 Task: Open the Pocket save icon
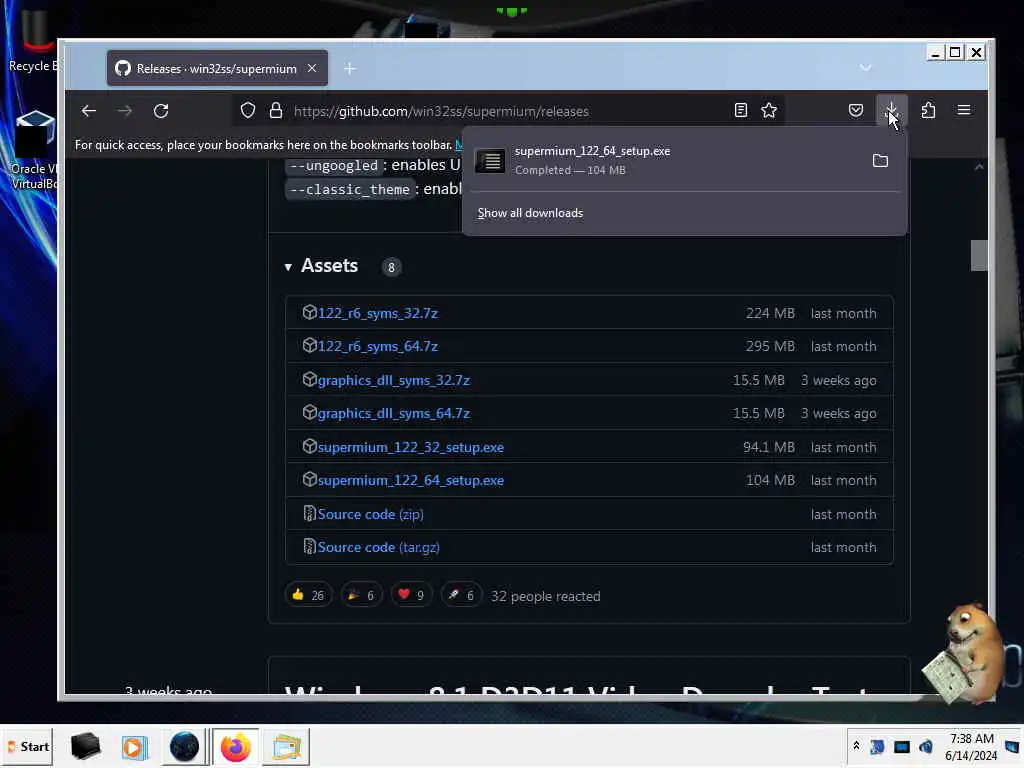pyautogui.click(x=856, y=110)
